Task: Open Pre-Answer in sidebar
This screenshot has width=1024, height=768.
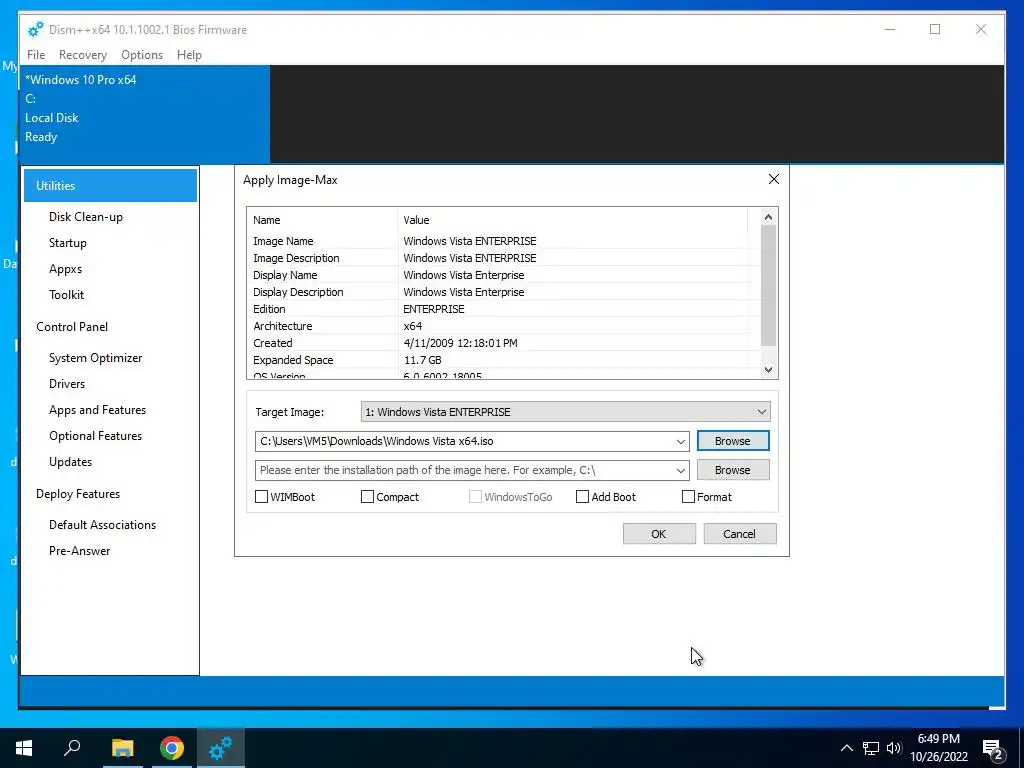Action: (80, 551)
